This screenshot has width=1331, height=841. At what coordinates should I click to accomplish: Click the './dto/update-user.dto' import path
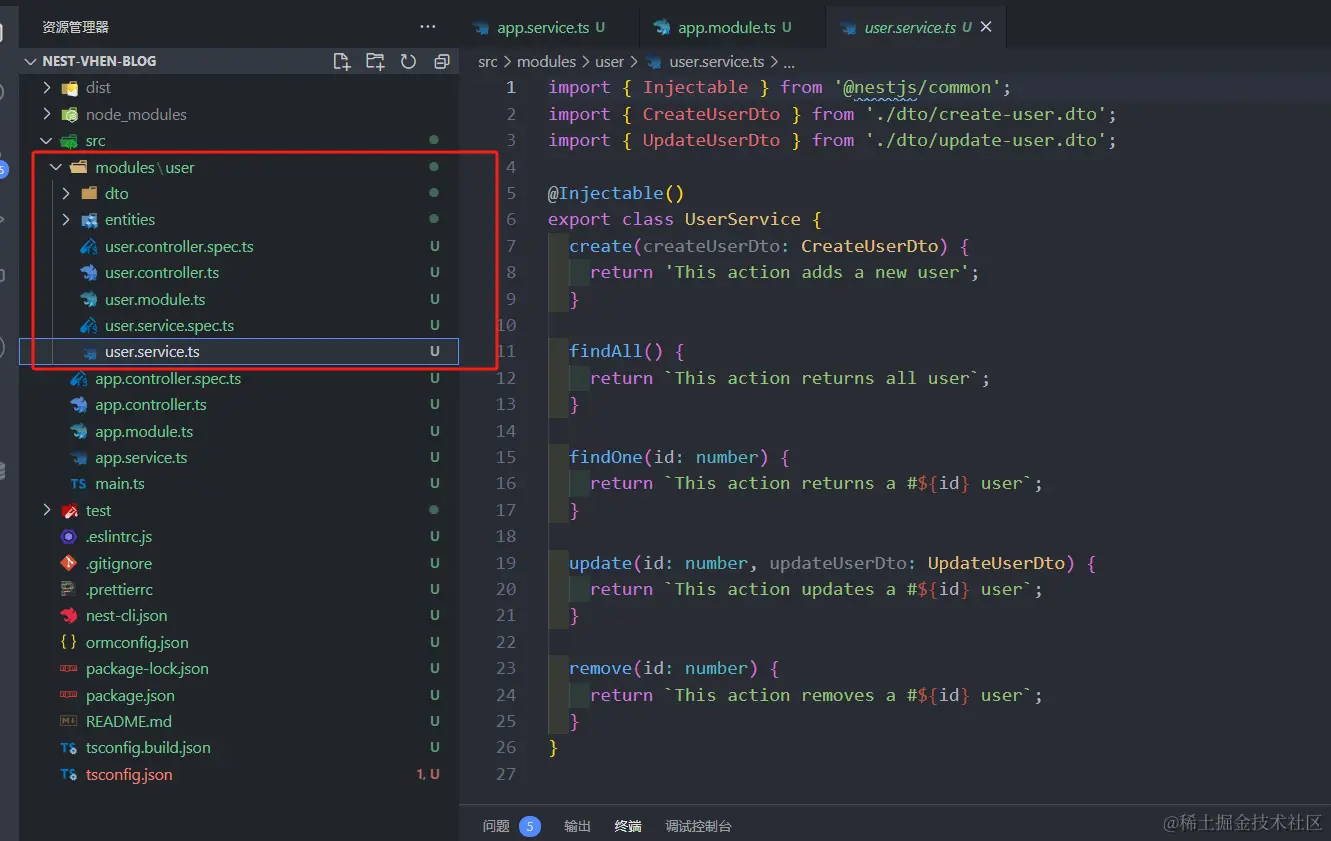pyautogui.click(x=986, y=140)
